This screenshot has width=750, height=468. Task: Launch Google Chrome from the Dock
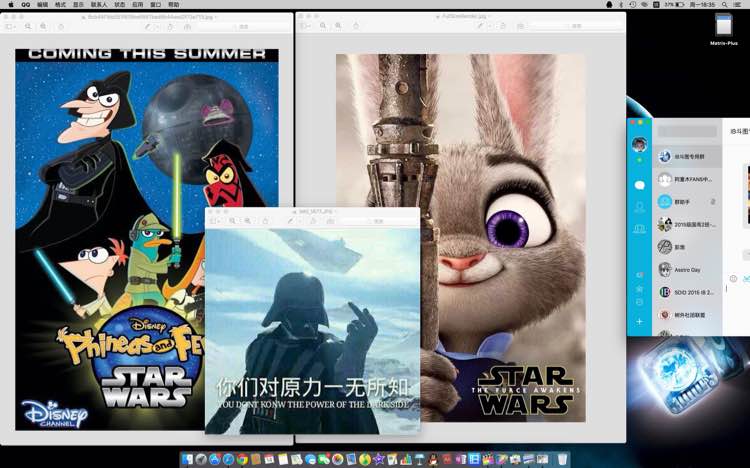tap(243, 459)
